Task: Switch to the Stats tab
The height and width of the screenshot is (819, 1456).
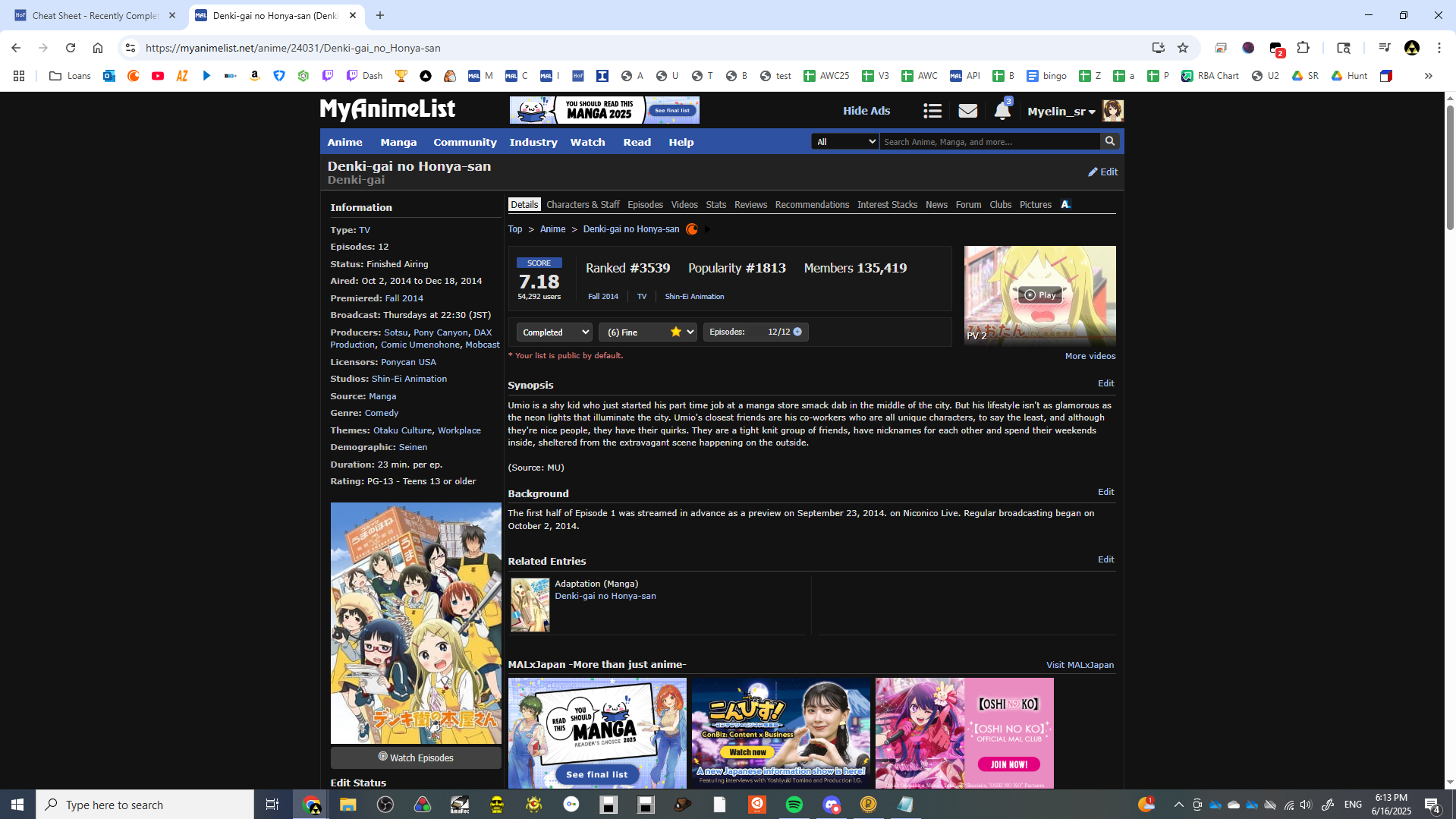Action: point(716,205)
